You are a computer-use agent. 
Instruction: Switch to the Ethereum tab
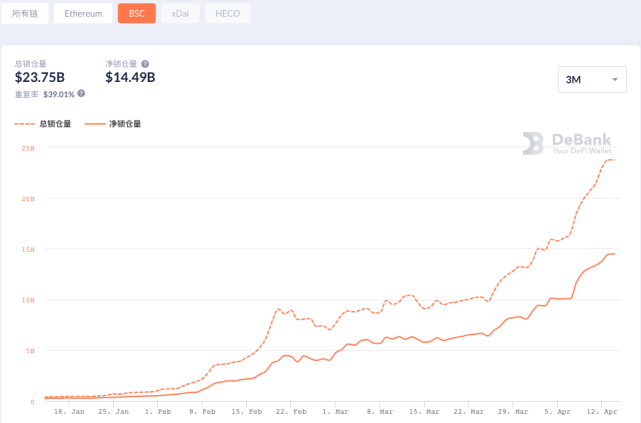[83, 14]
